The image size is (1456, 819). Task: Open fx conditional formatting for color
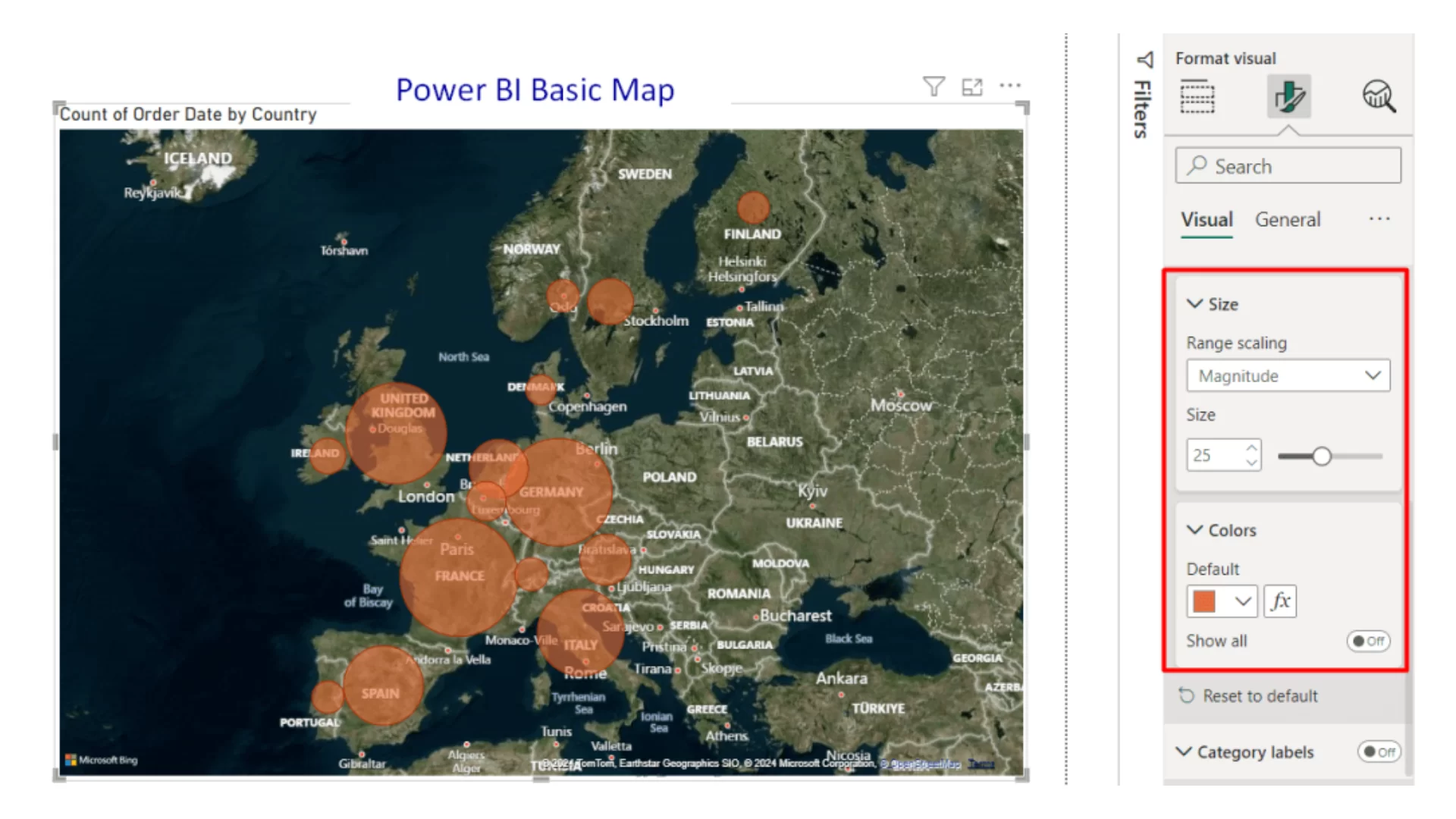(x=1280, y=601)
